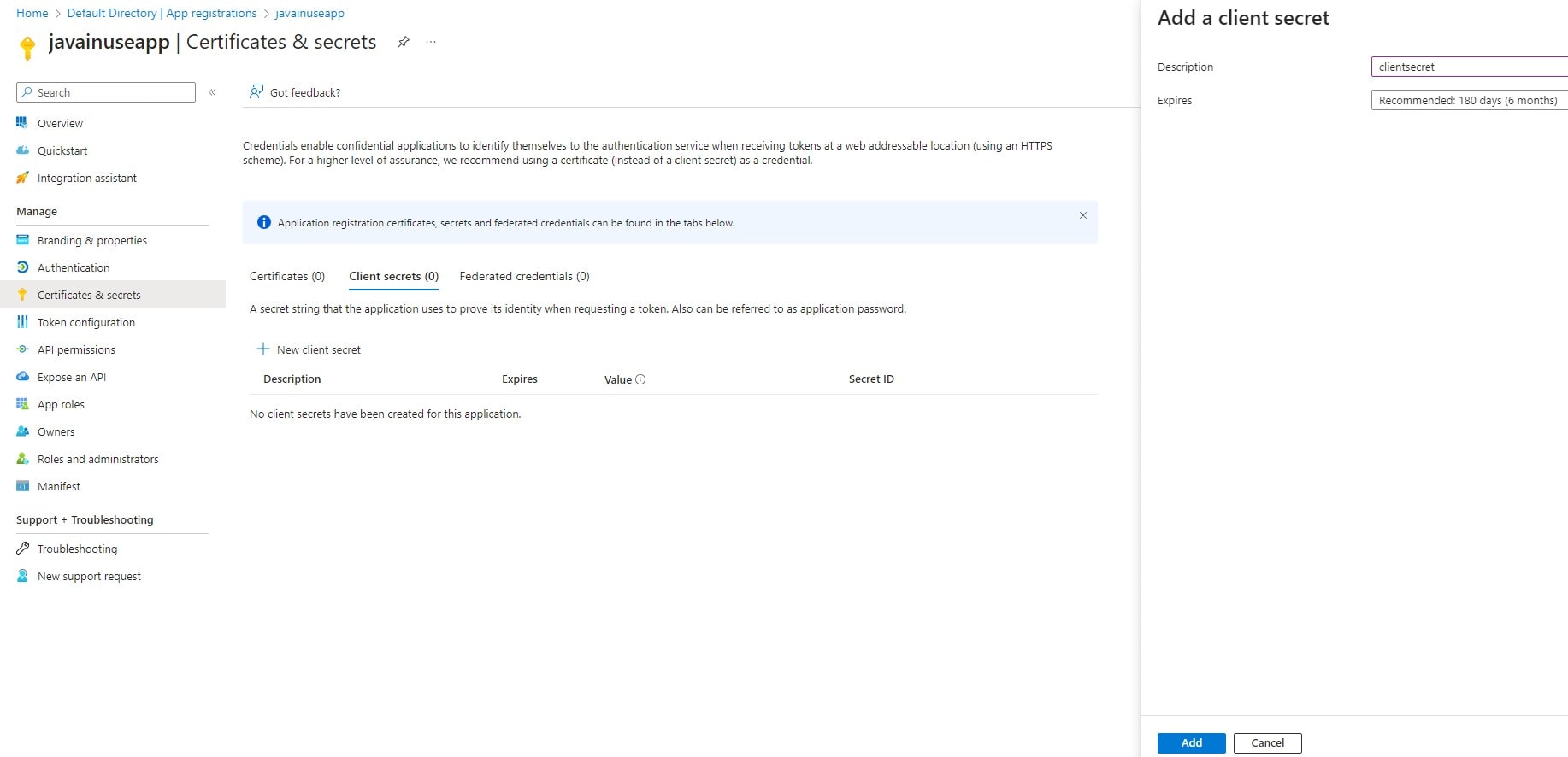Click the API permissions icon
The image size is (1568, 757).
coord(22,349)
